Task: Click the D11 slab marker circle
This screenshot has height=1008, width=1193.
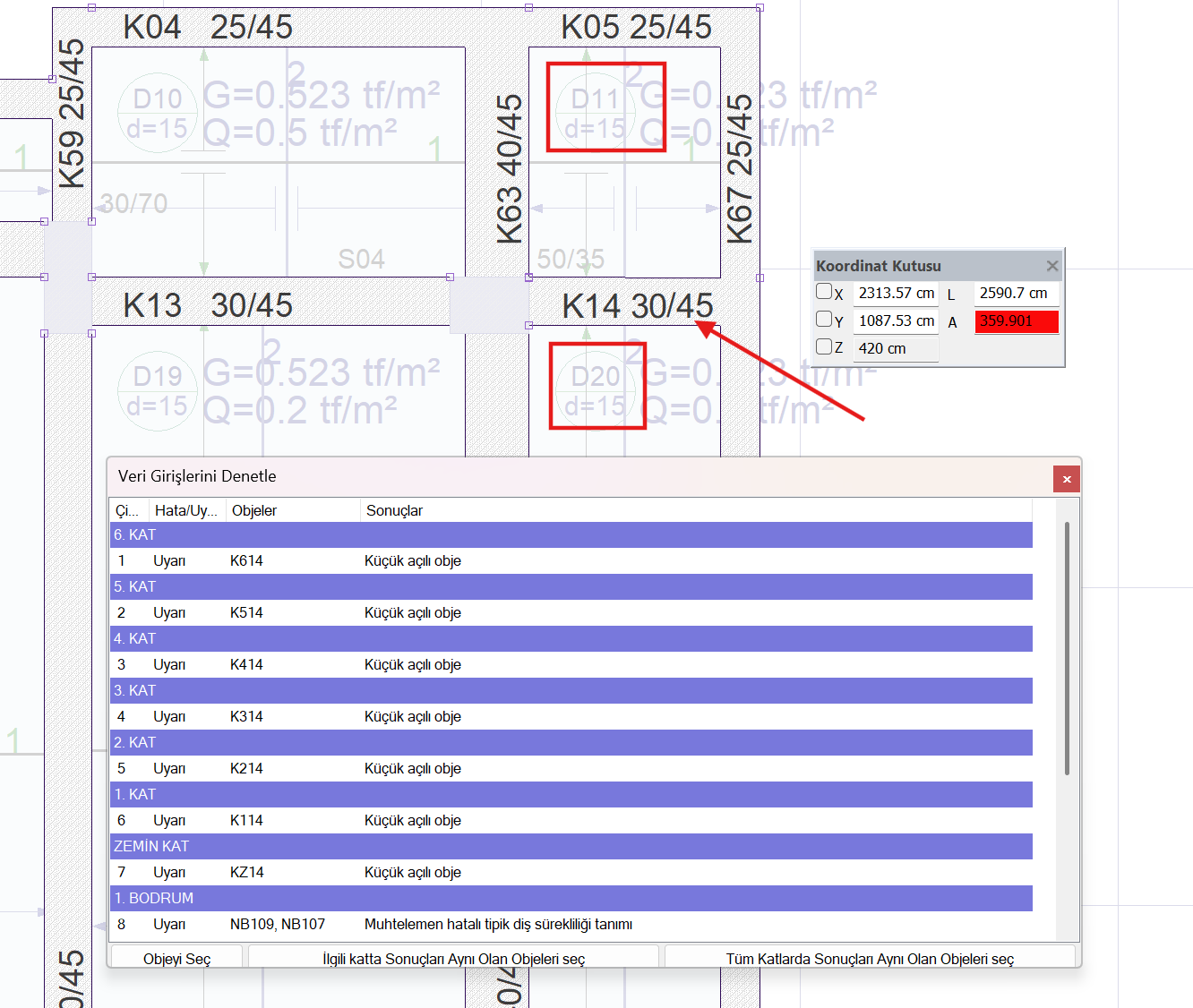Action: [x=596, y=113]
